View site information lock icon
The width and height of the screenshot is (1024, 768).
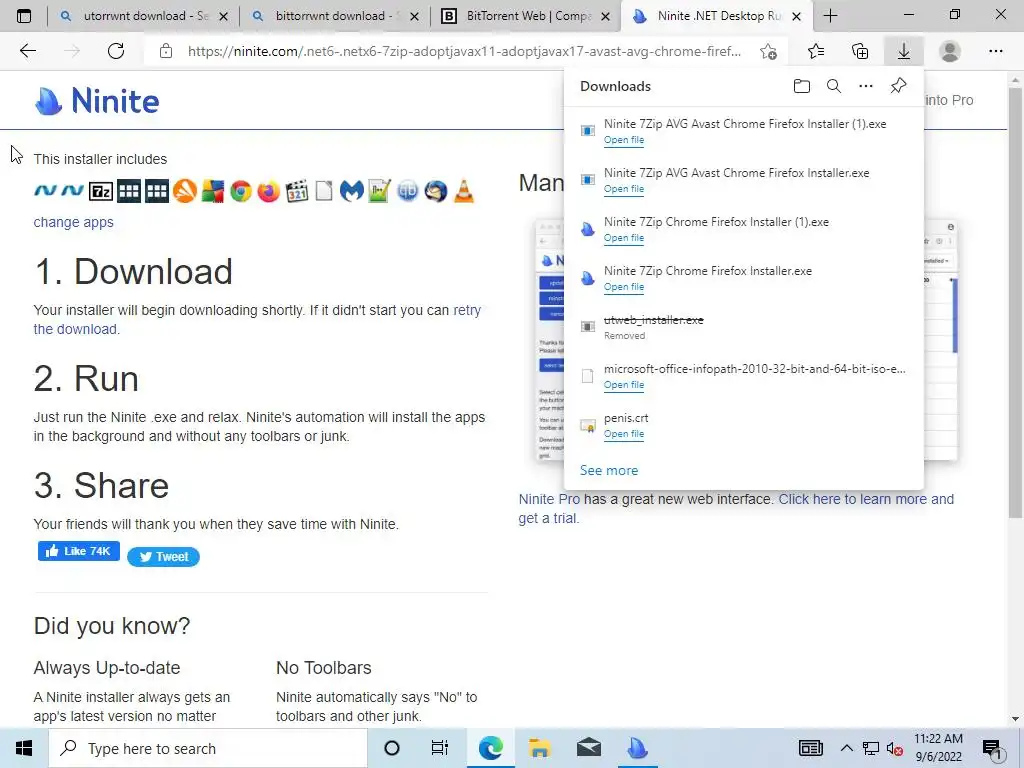[166, 51]
